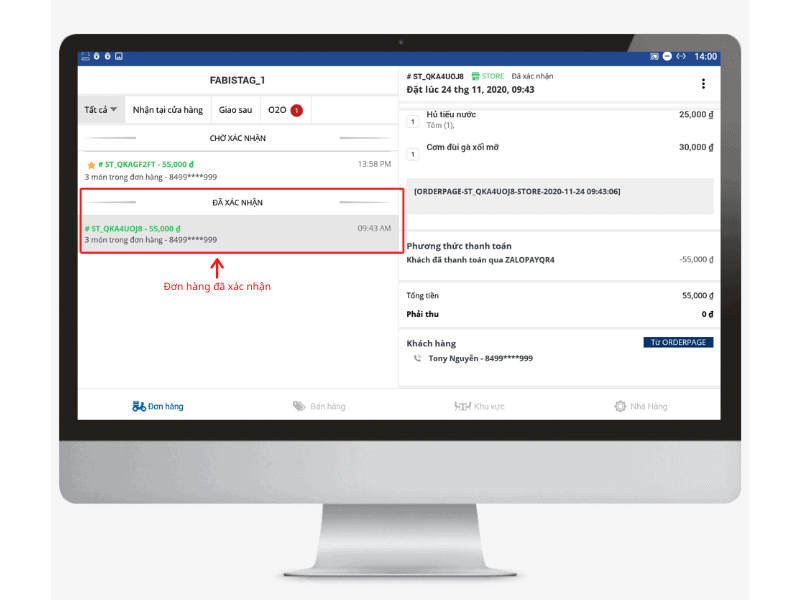
Task: Click quantity box for Cơm đùi gà xối mỡ
Action: tap(412, 154)
